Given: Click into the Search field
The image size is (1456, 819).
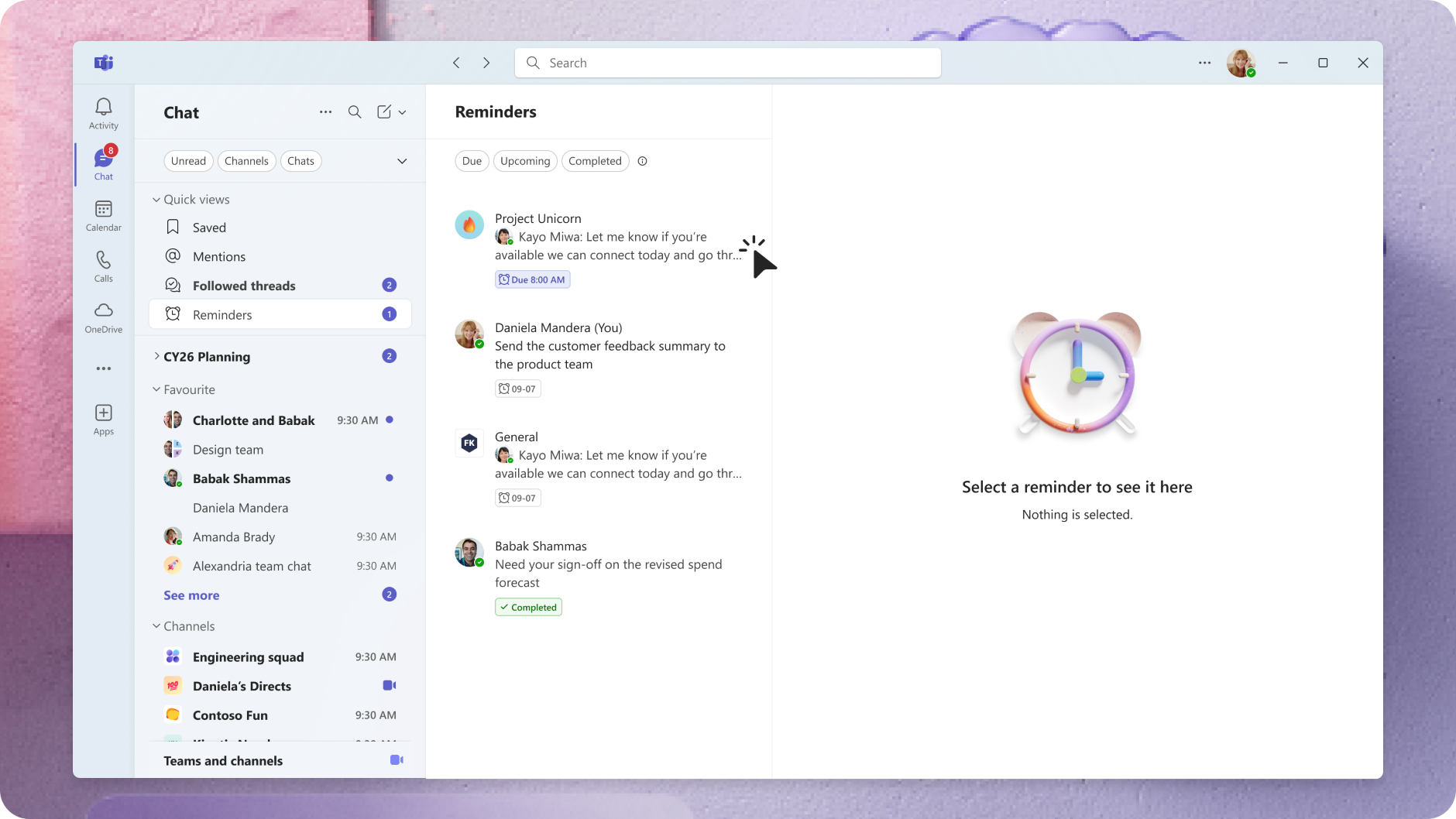Looking at the screenshot, I should [728, 63].
